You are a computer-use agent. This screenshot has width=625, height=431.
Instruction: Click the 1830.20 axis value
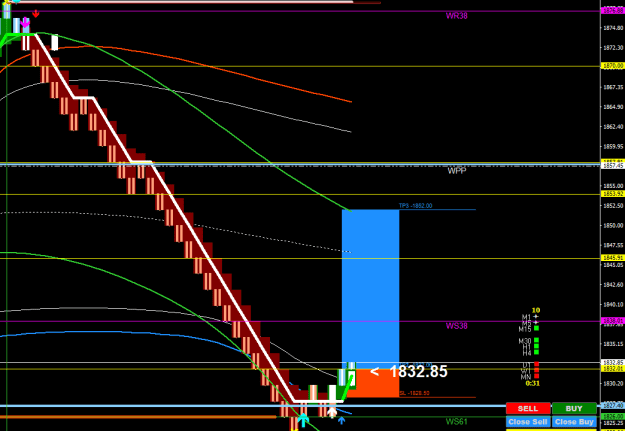tap(613, 383)
